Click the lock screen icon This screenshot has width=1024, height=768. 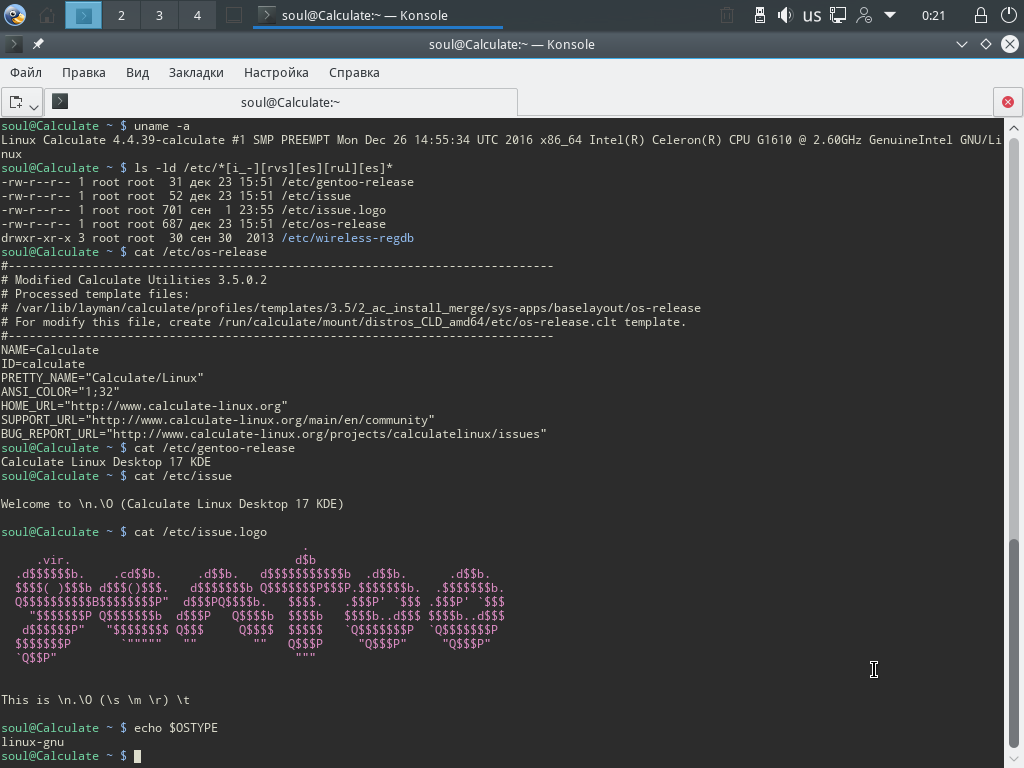pos(980,15)
